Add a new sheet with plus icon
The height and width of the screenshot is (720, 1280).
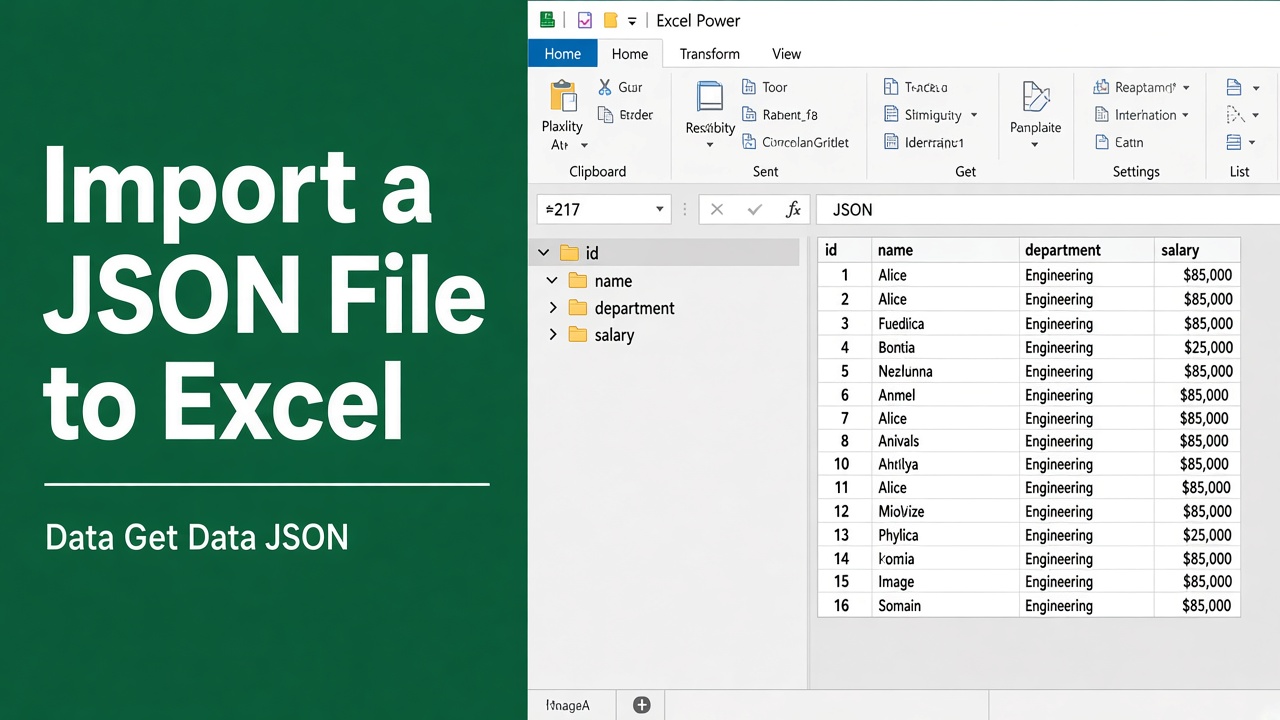pyautogui.click(x=642, y=705)
